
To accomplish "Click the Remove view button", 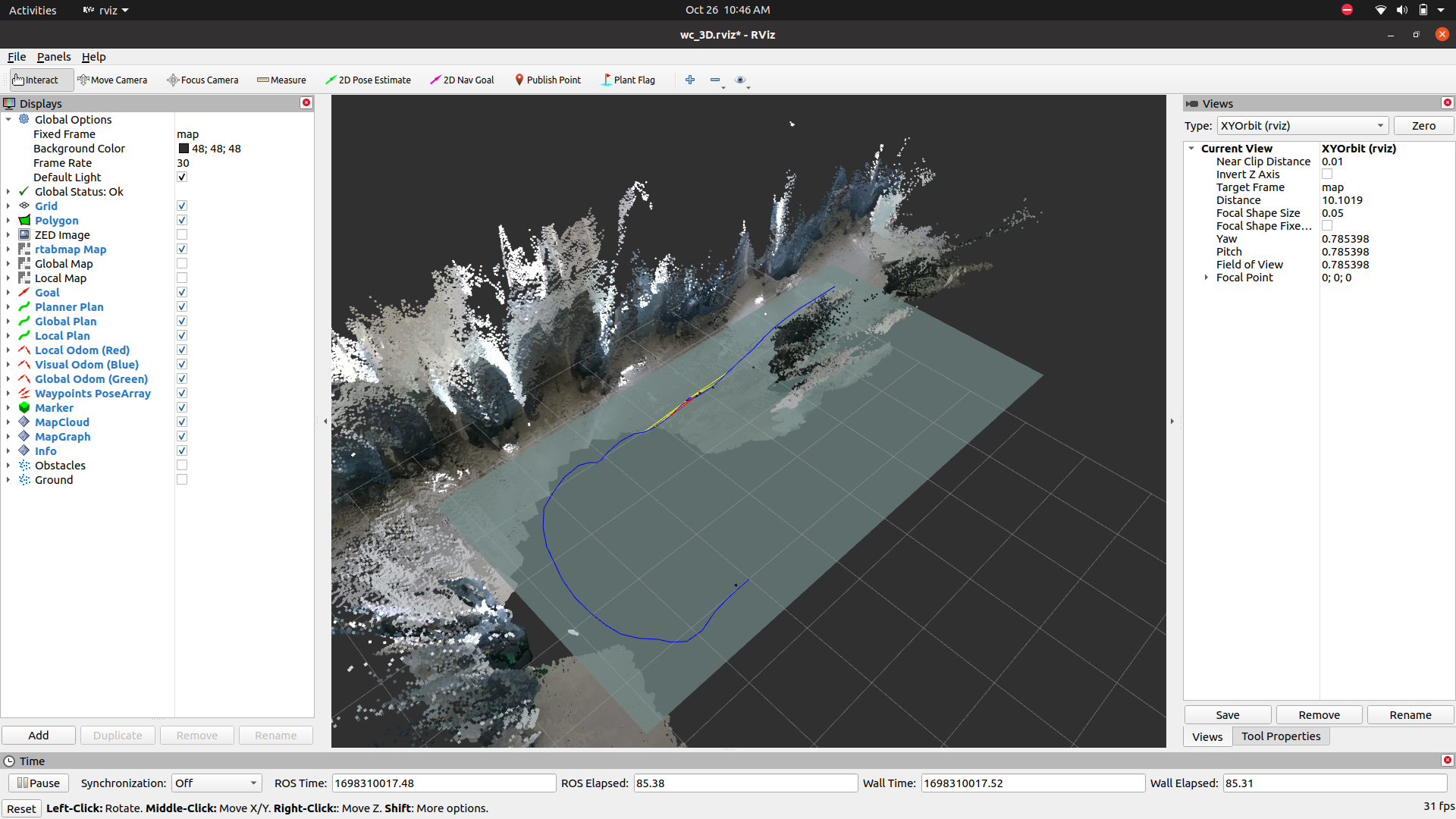I will coord(1319,715).
